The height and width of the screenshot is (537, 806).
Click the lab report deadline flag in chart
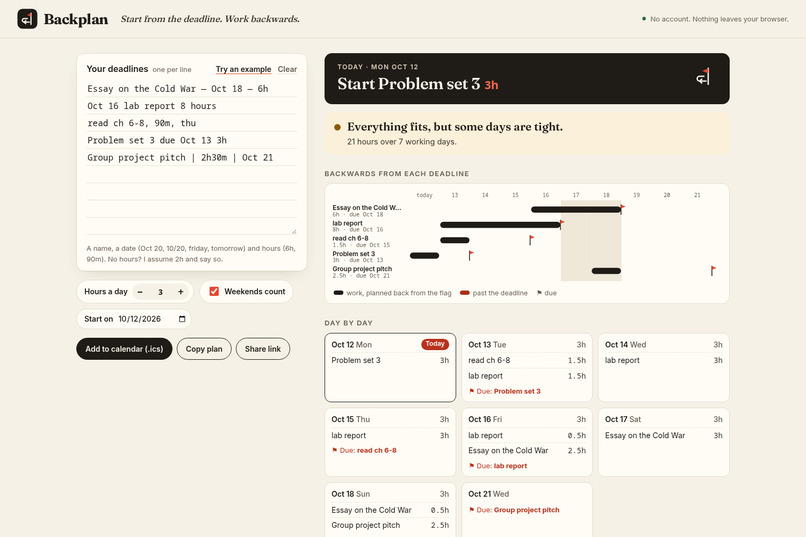(562, 224)
